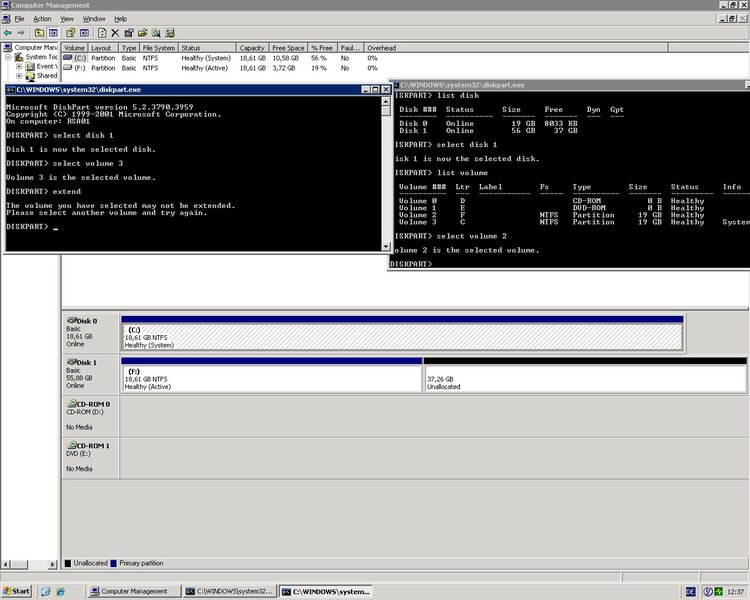Click the DE language indicator in tray
The width and height of the screenshot is (750, 600).
coord(690,591)
